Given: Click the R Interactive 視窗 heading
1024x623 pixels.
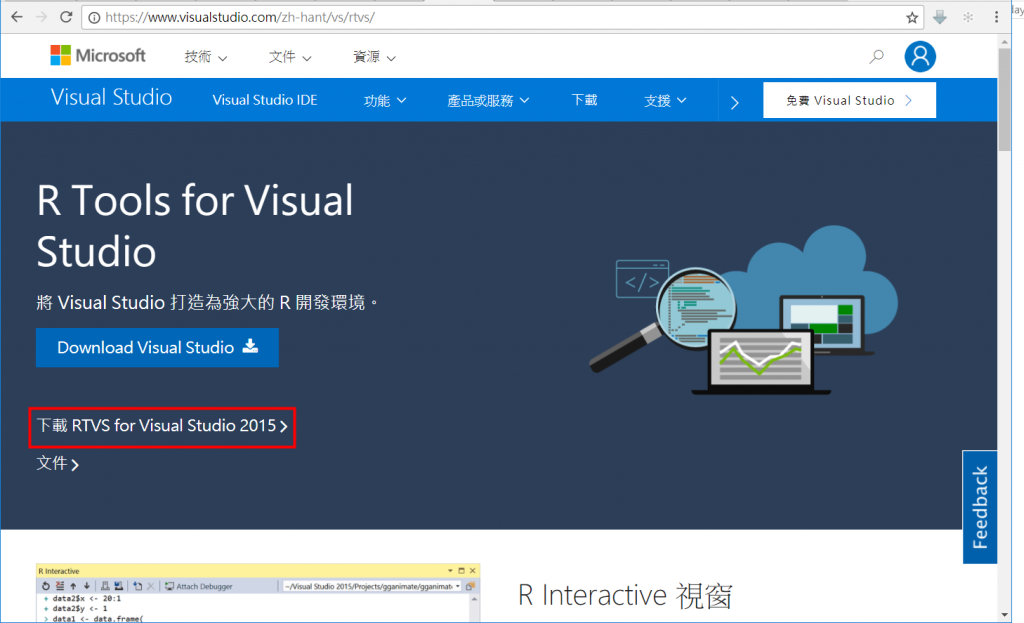Looking at the screenshot, I should pyautogui.click(x=625, y=596).
